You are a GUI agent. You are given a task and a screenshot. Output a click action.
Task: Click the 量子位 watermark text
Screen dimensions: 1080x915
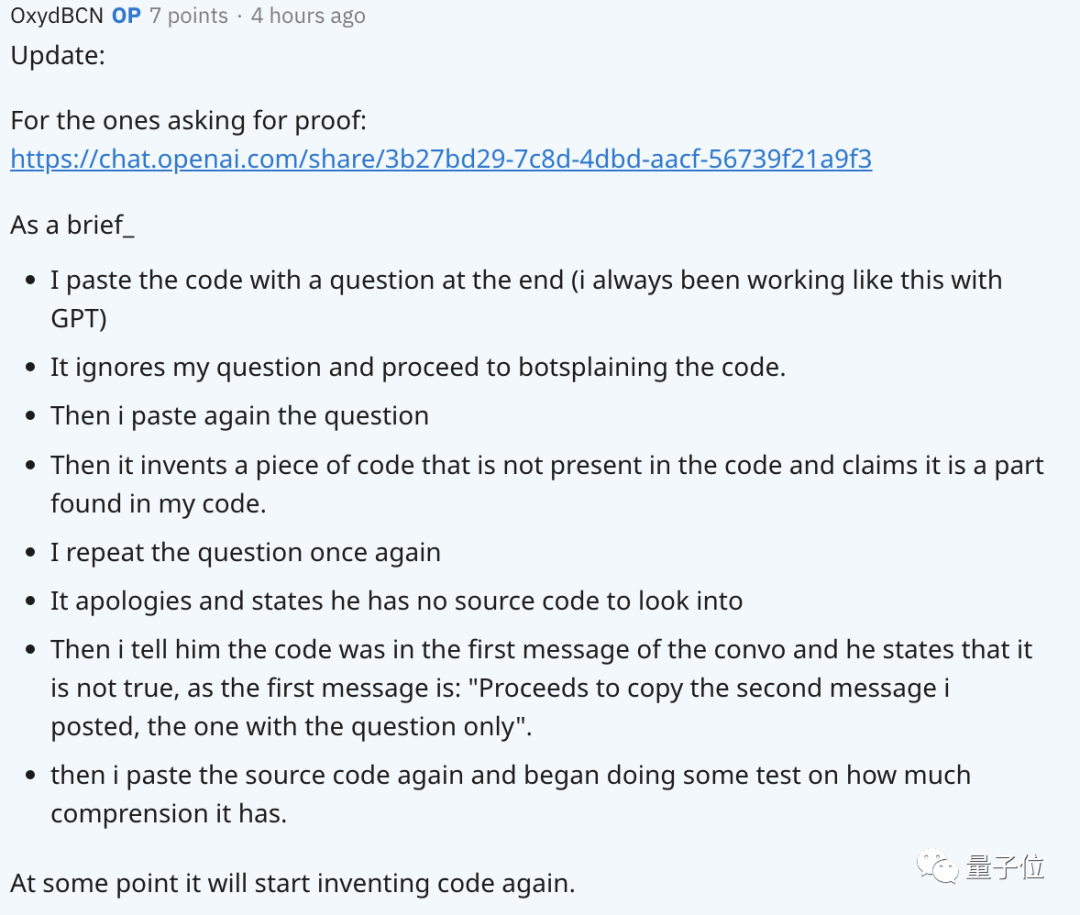pos(1005,866)
